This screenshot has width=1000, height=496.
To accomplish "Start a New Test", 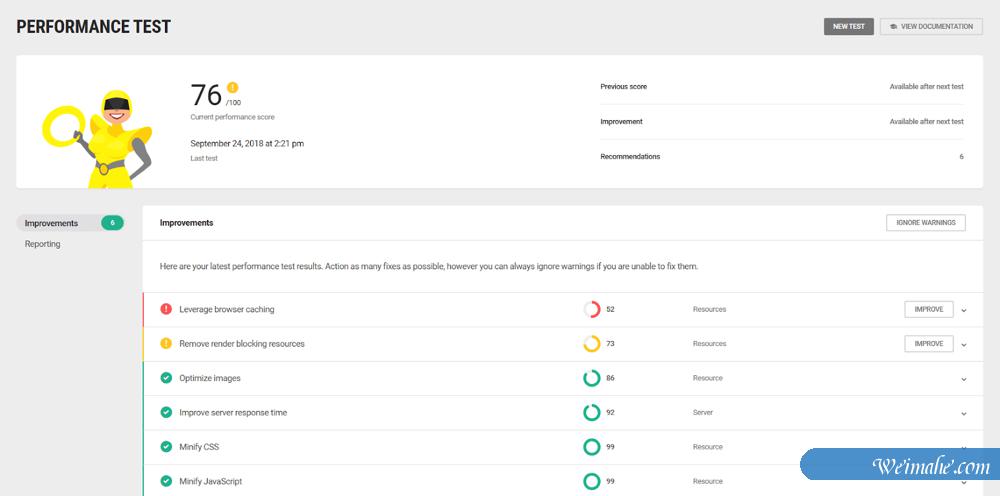I will click(x=849, y=27).
